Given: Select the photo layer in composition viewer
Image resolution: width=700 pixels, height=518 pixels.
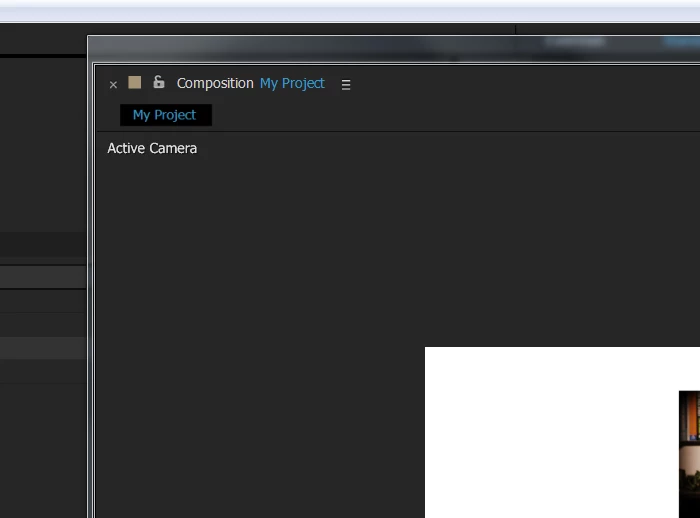Looking at the screenshot, I should pos(689,454).
